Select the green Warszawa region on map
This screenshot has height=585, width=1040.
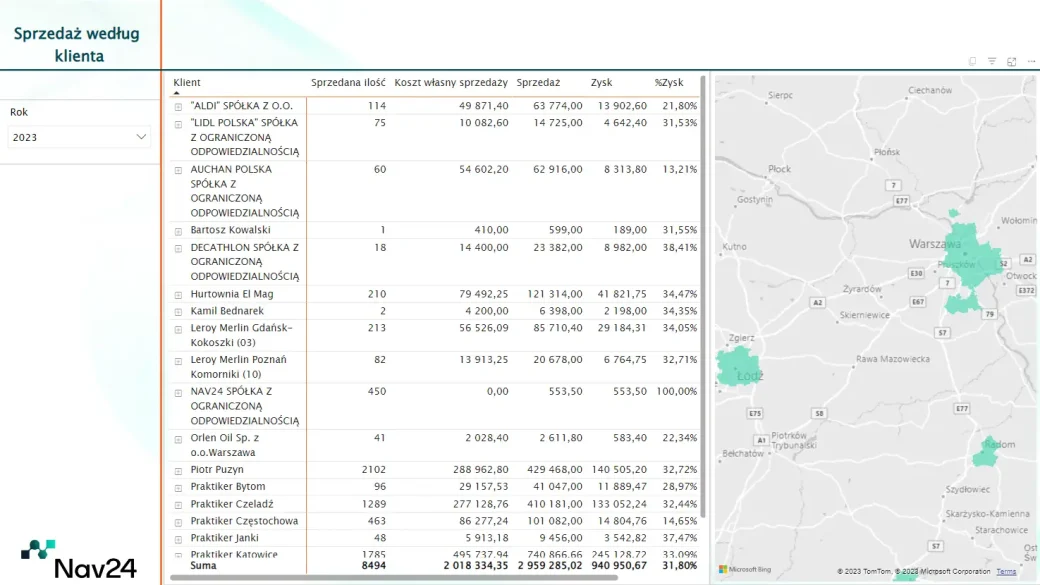pos(972,255)
